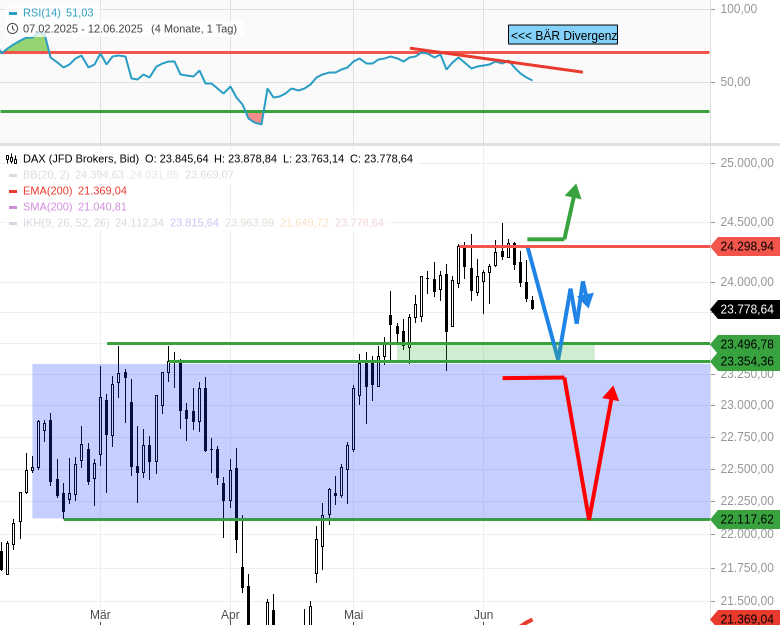
Task: Click the current price label 23.778,64
Action: (746, 309)
